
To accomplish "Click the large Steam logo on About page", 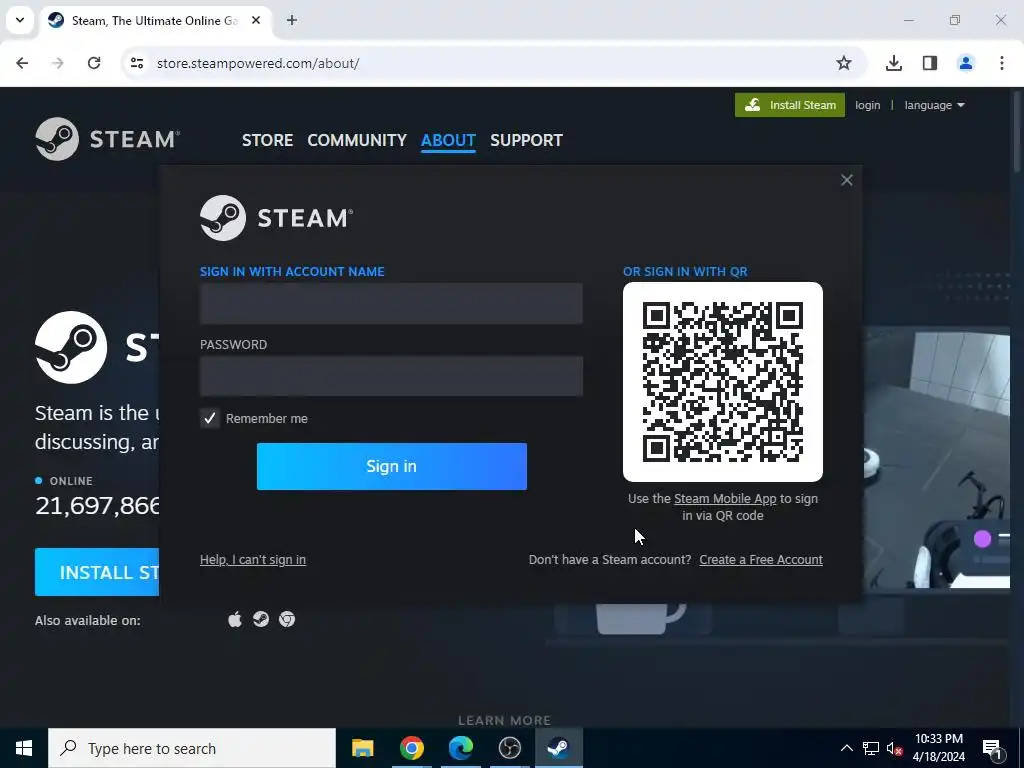I will [71, 347].
